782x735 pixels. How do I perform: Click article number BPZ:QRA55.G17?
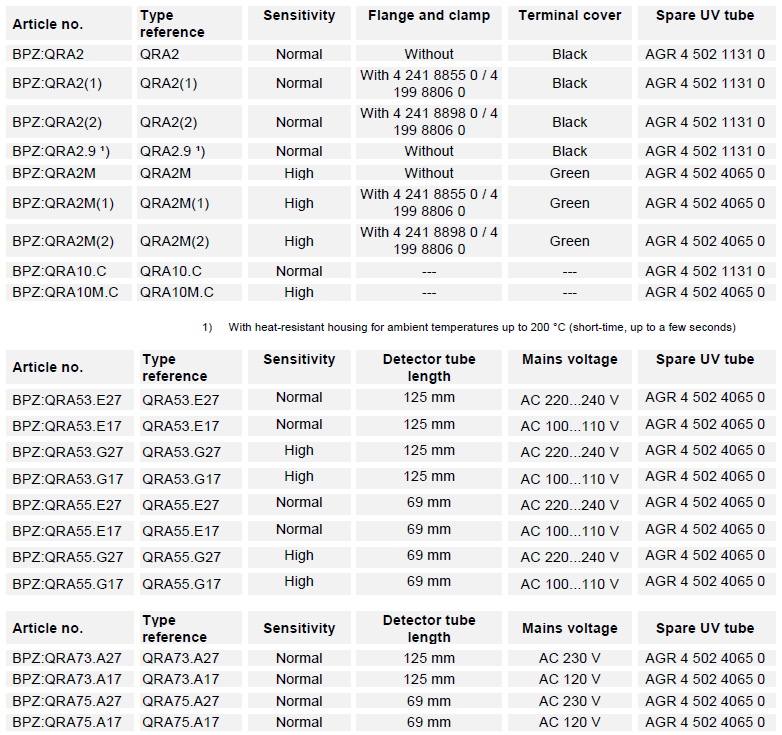[x=68, y=584]
